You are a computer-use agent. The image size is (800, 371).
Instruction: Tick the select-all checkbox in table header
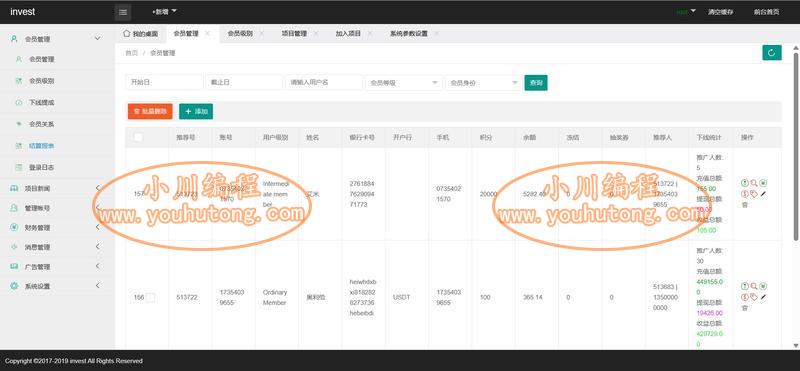click(138, 137)
